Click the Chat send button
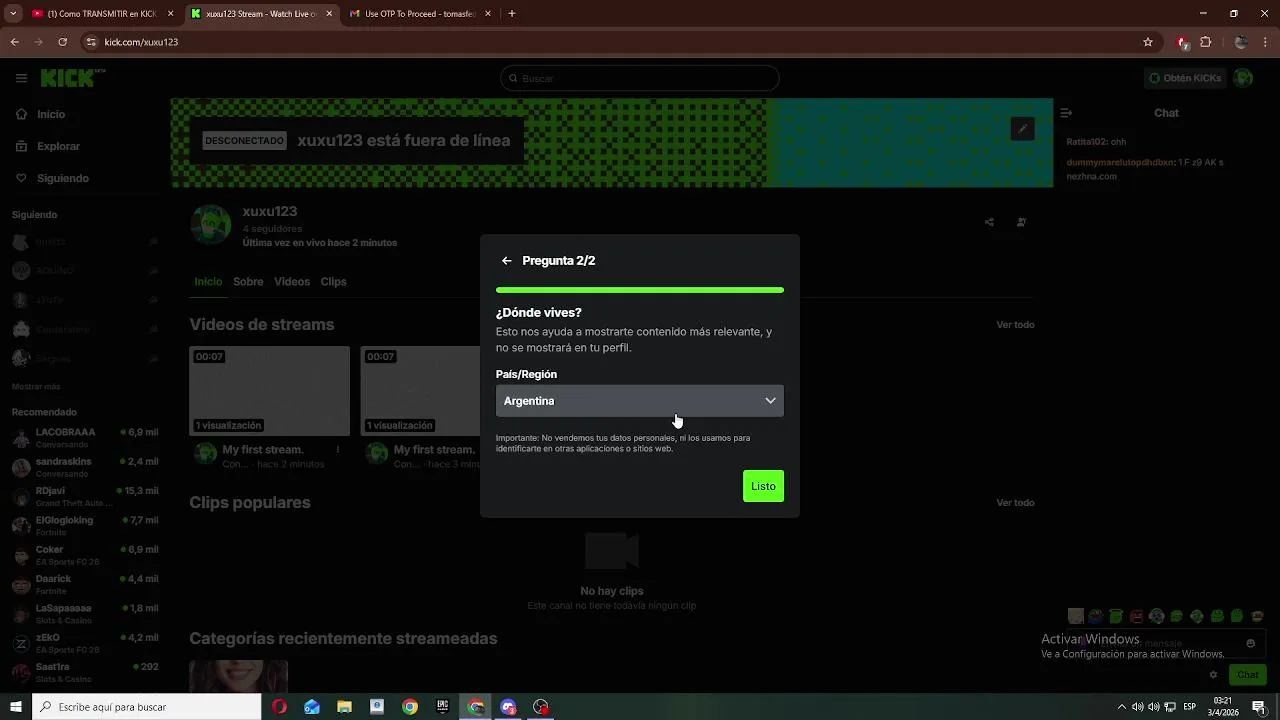 1247,675
